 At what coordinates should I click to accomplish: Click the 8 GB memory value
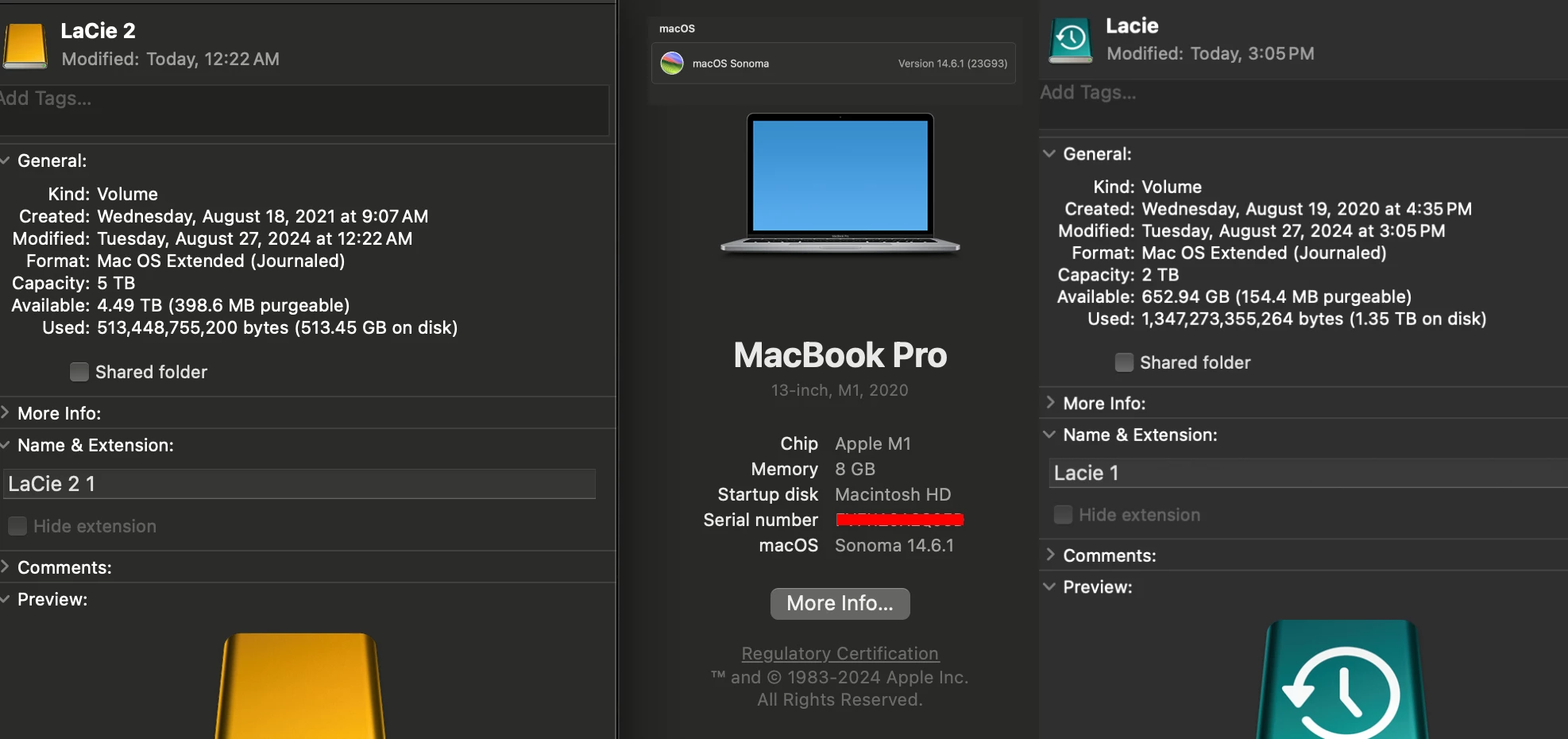click(x=855, y=469)
